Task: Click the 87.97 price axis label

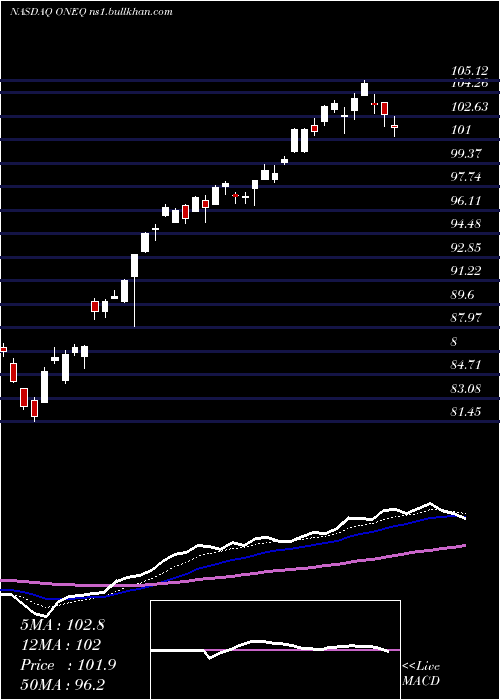Action: tap(466, 318)
